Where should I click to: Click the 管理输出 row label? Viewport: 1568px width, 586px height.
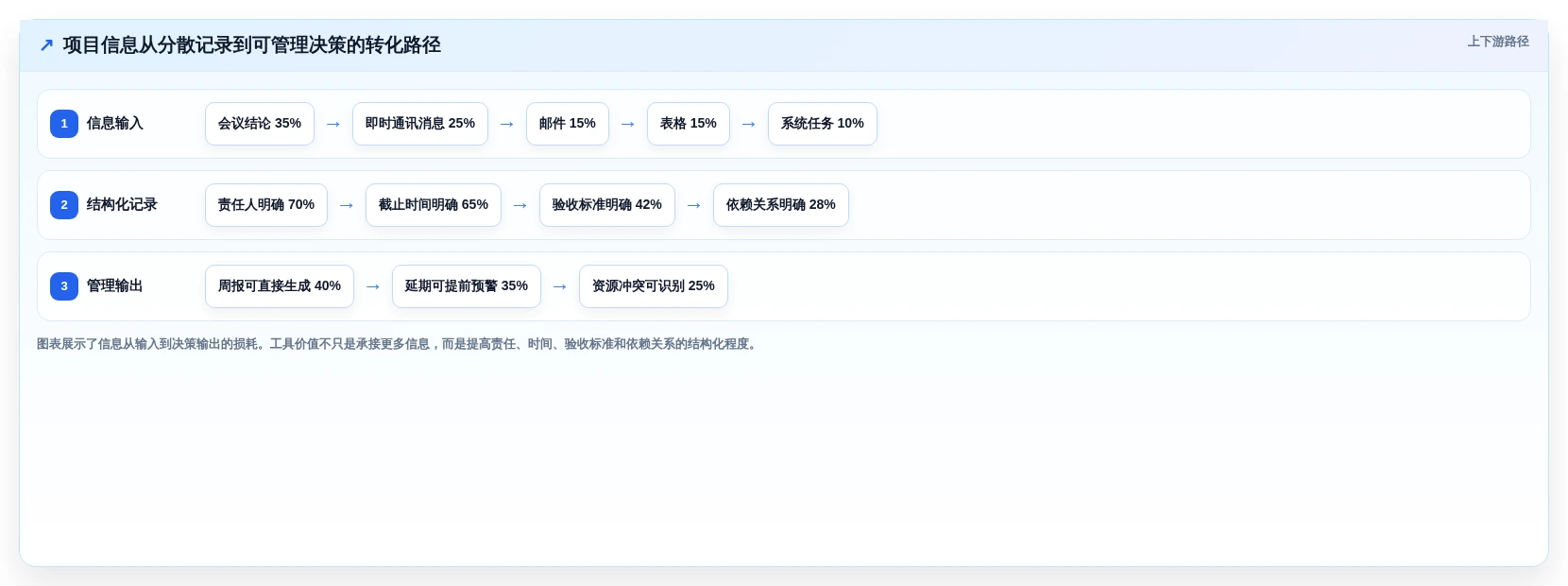pyautogui.click(x=115, y=286)
